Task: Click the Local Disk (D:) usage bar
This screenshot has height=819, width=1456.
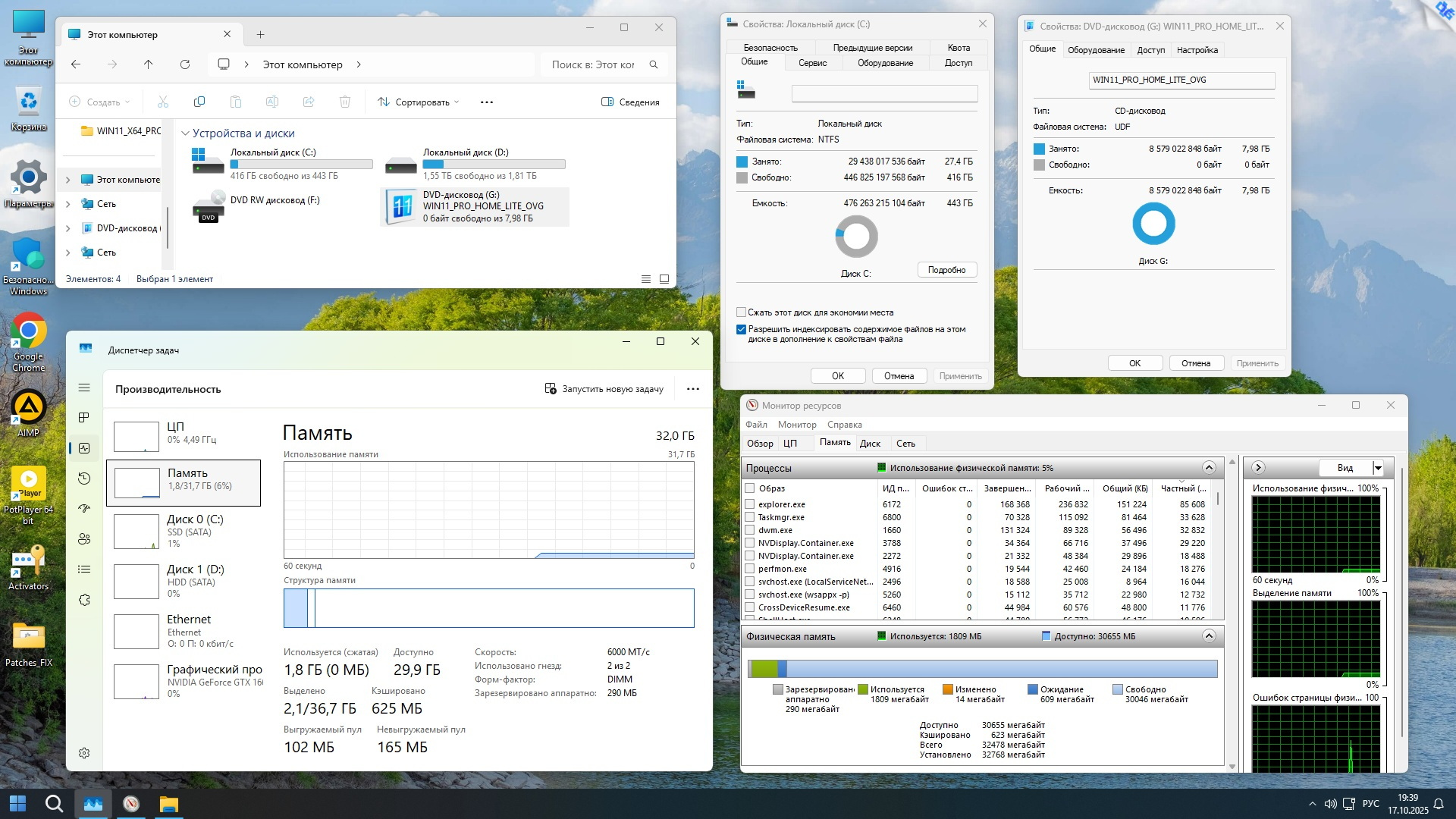Action: click(x=494, y=164)
